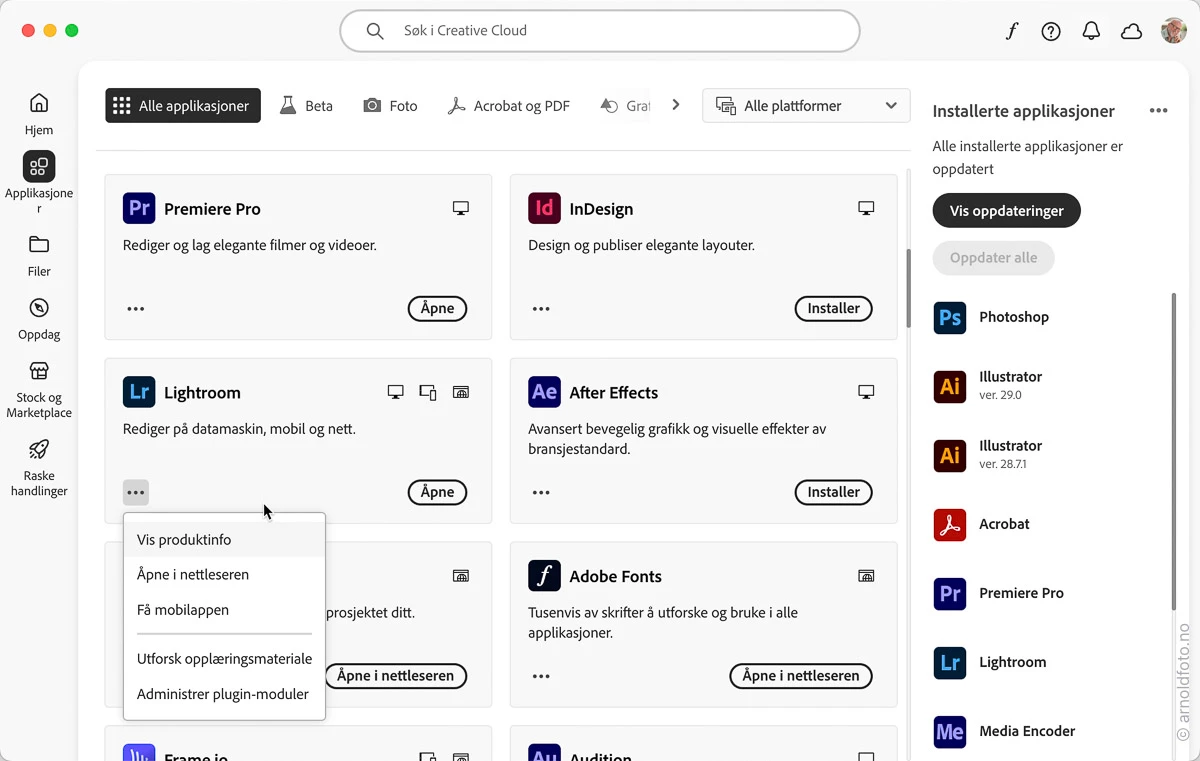Click Installer button for InDesign
The height and width of the screenshot is (761, 1200).
(x=834, y=308)
